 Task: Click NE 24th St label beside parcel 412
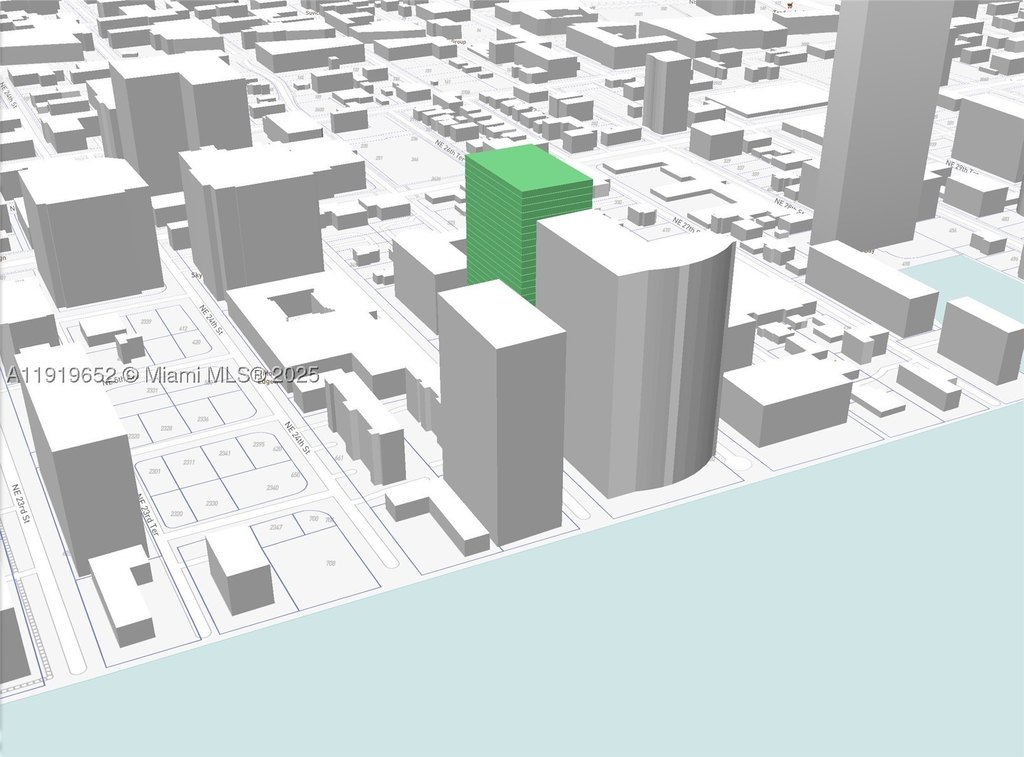point(211,321)
